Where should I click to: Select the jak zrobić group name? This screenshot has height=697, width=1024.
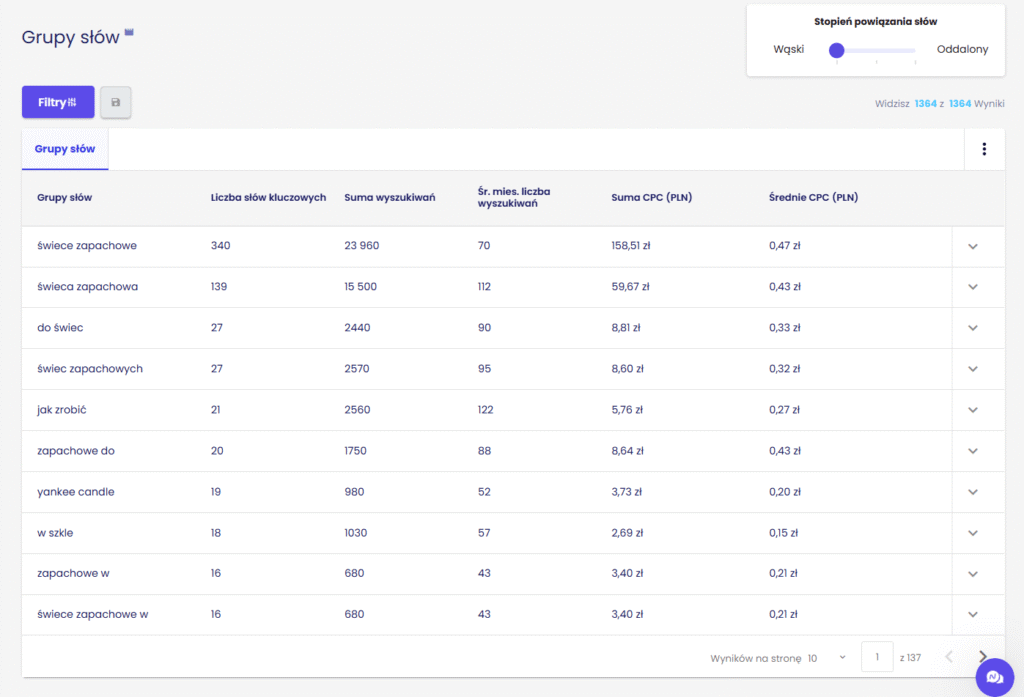click(61, 410)
